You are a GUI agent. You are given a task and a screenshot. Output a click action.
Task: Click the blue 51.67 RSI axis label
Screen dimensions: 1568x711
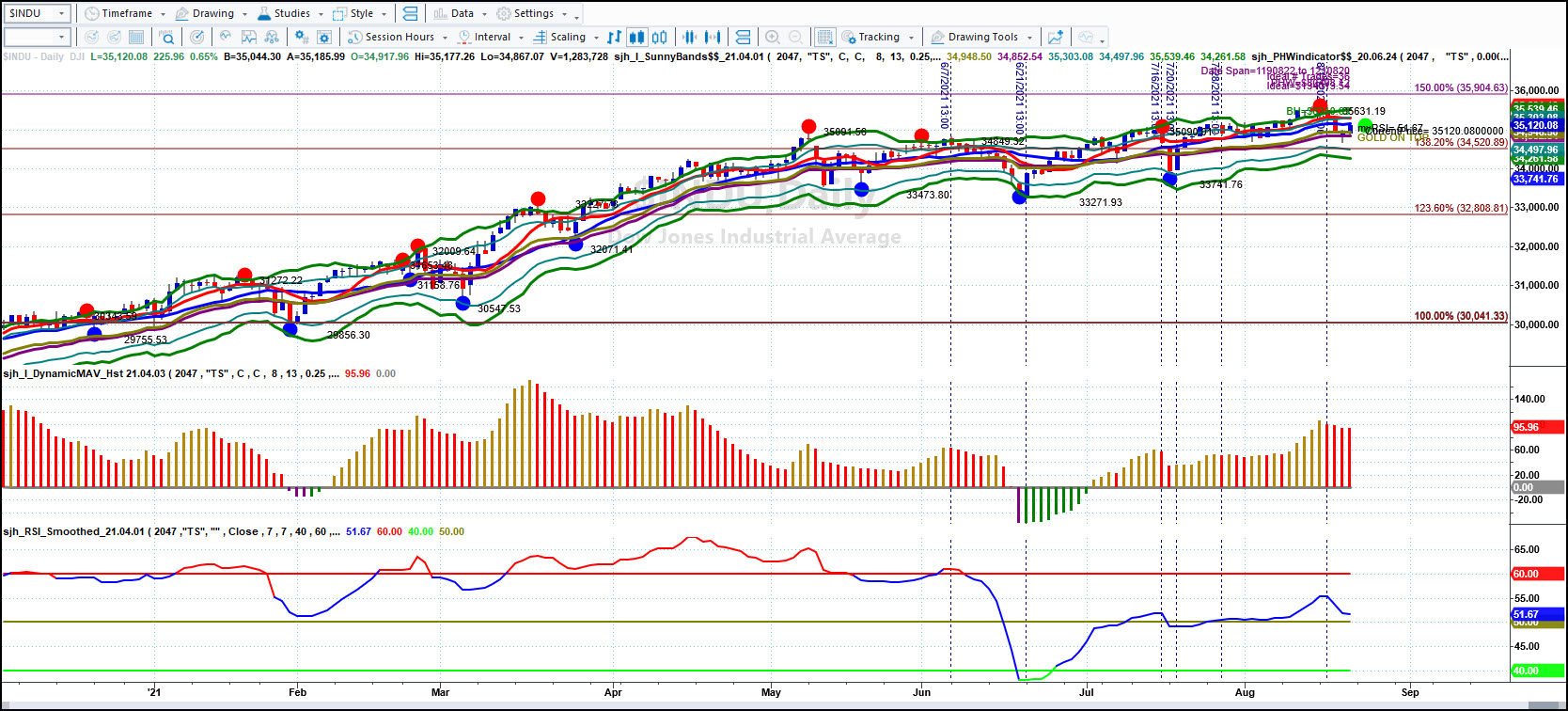tap(1536, 614)
